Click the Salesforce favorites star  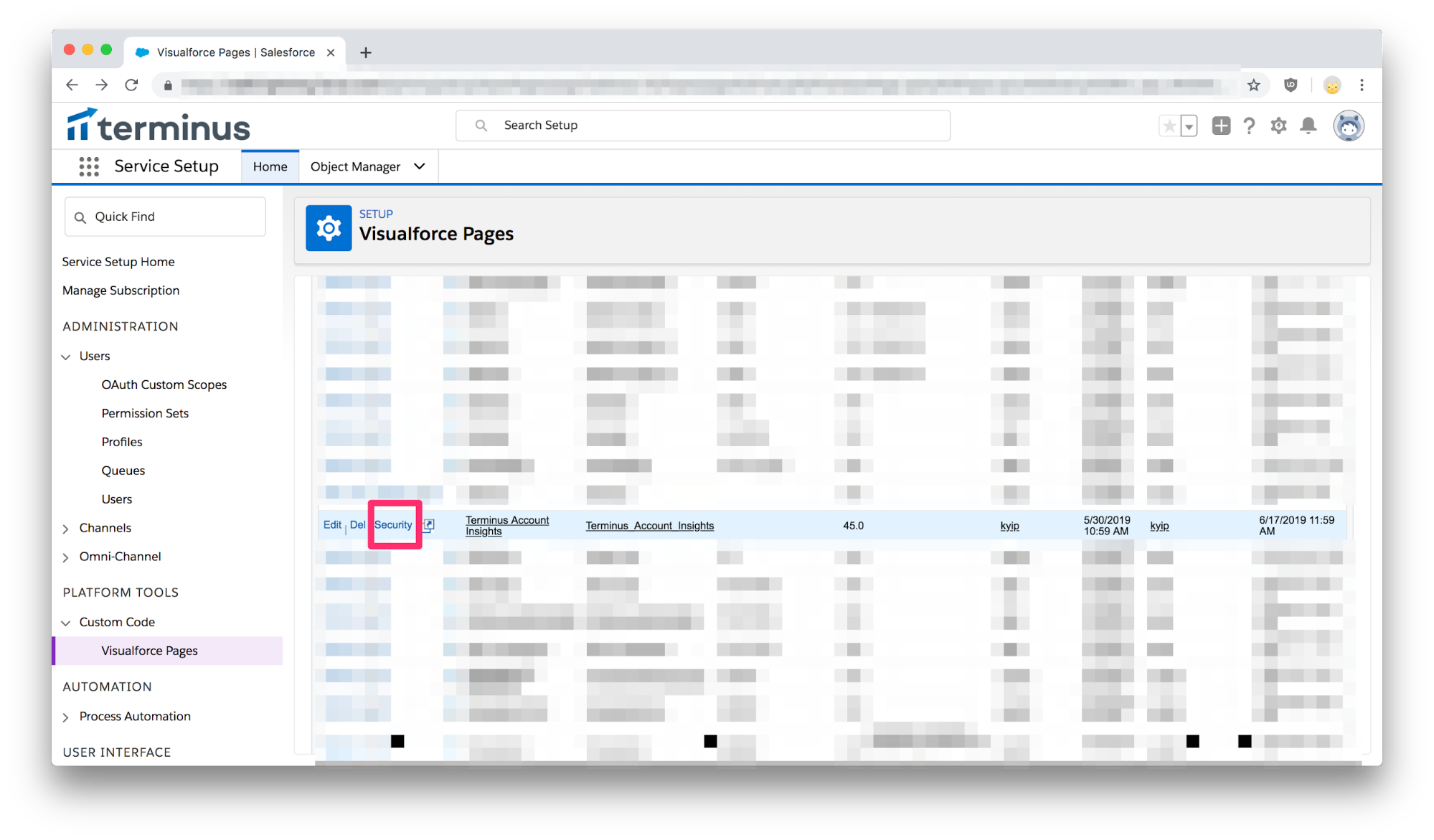coord(1169,126)
